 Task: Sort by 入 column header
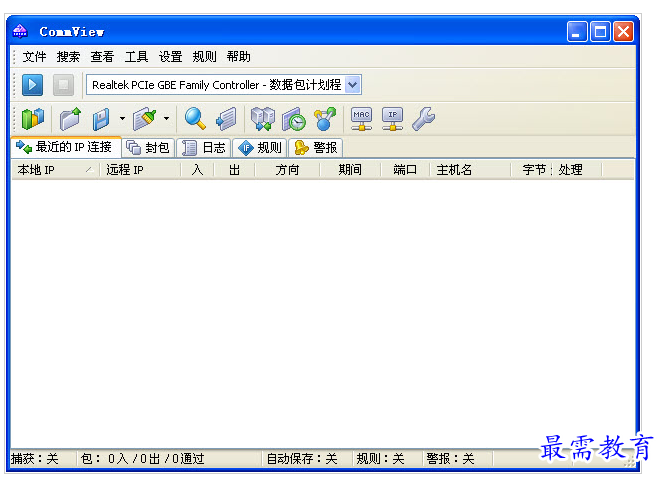(x=197, y=170)
